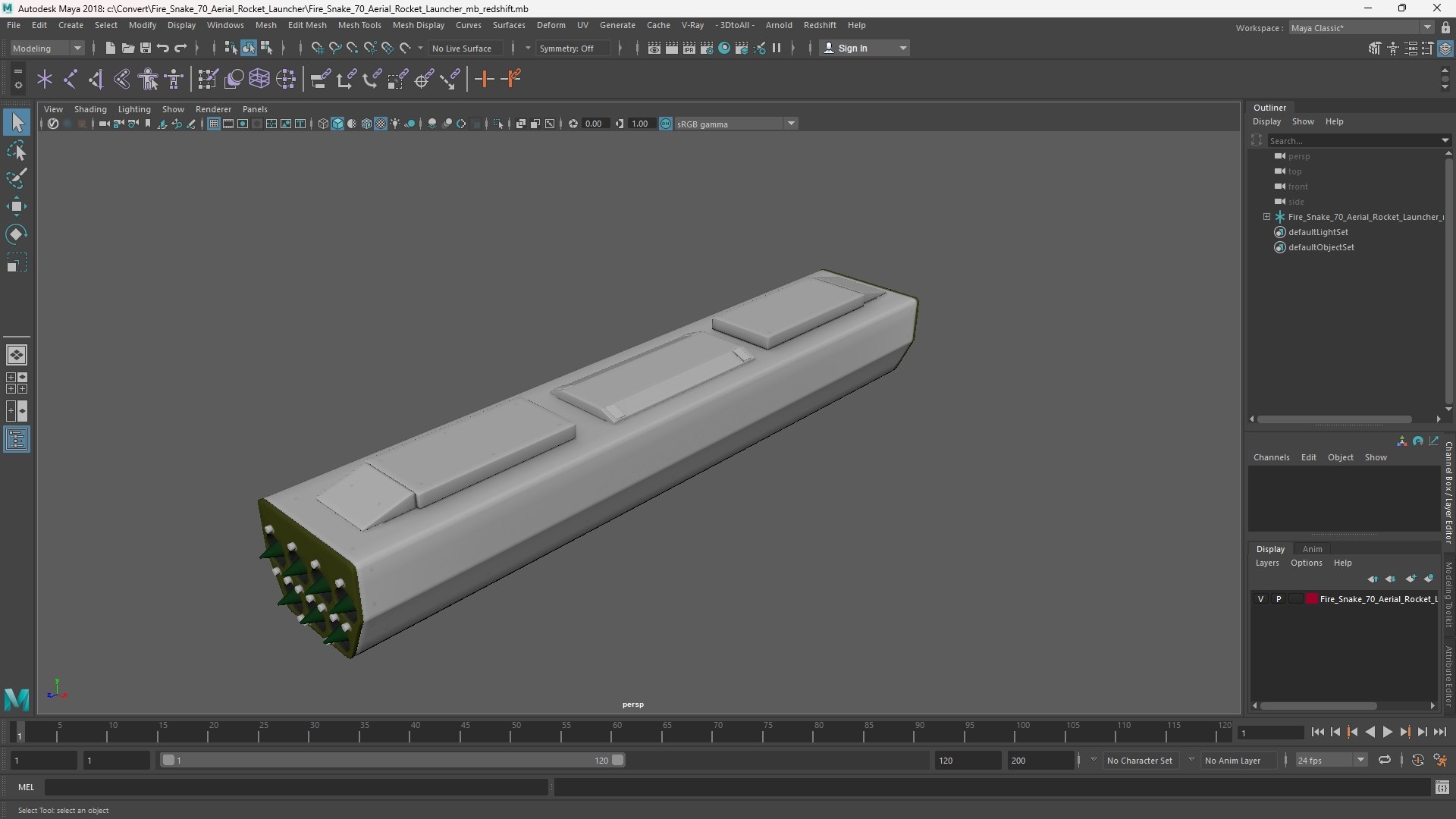Activate the Lasso select tool
The height and width of the screenshot is (819, 1456).
[17, 150]
